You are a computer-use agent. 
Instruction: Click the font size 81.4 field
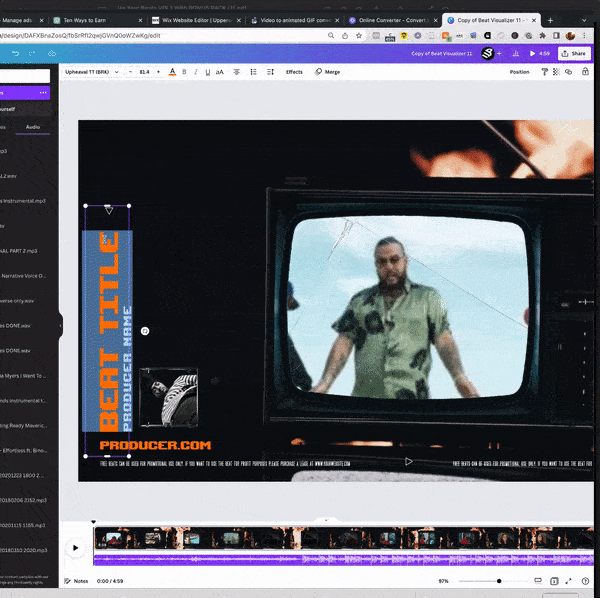[144, 72]
